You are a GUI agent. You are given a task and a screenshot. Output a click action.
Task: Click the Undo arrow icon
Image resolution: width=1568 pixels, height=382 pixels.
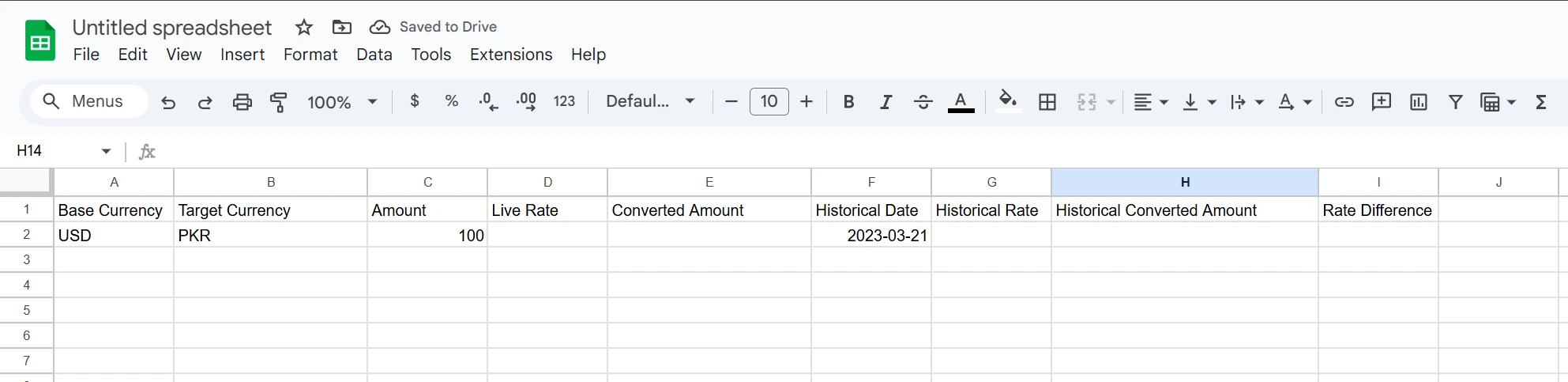[x=168, y=102]
